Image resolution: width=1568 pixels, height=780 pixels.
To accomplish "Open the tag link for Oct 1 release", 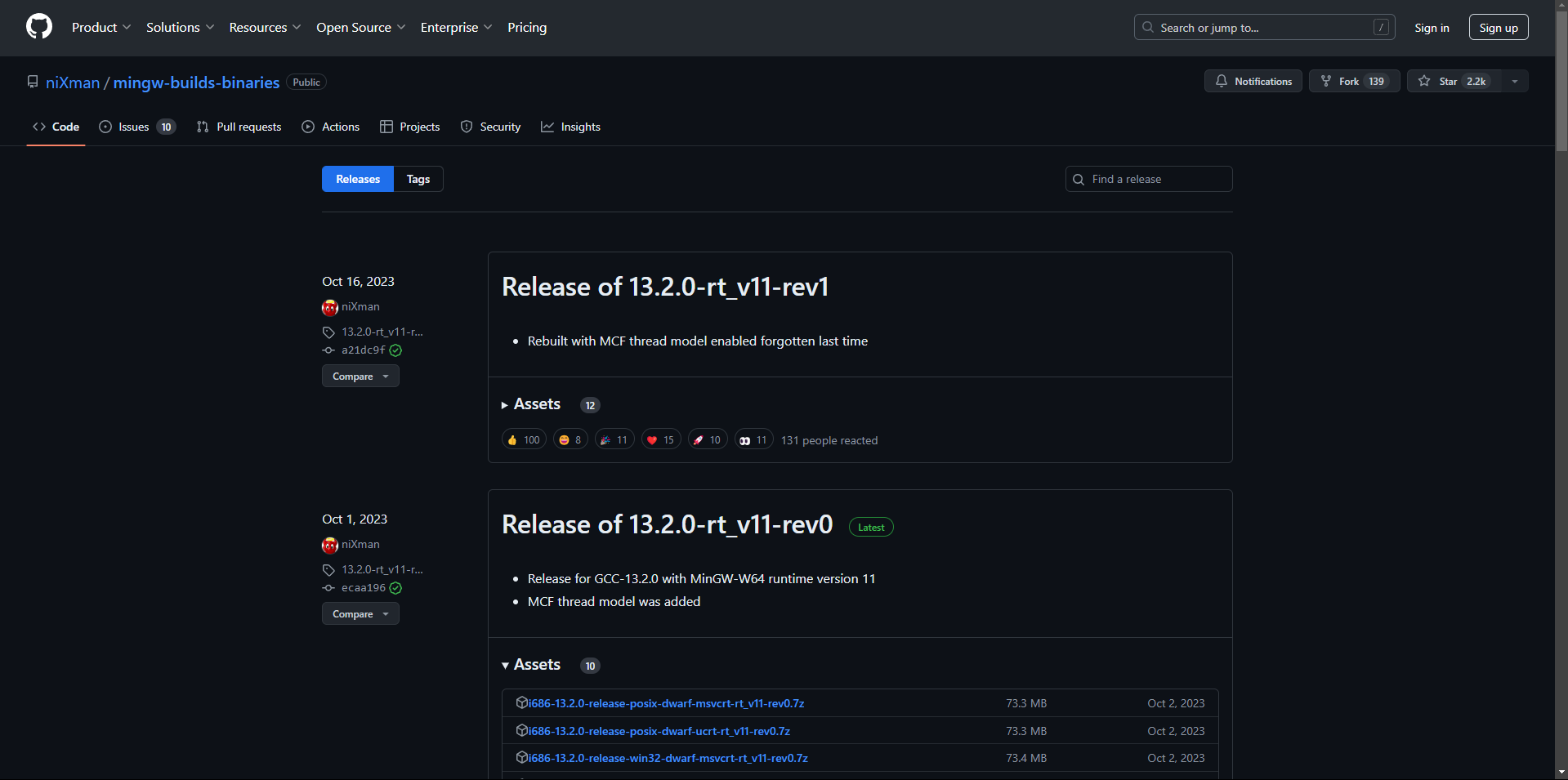I will point(382,569).
